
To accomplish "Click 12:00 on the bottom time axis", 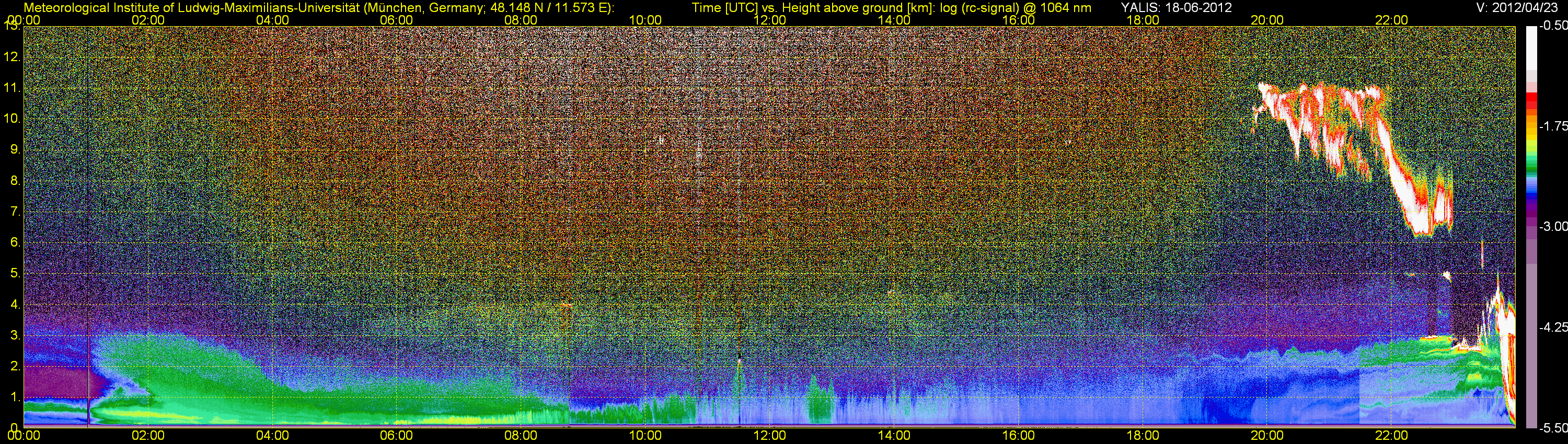I will tap(769, 436).
